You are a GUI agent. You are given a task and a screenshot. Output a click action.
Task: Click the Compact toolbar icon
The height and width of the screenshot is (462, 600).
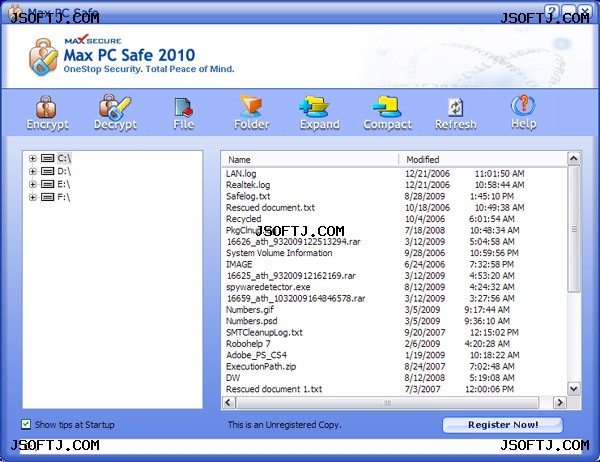coord(387,106)
